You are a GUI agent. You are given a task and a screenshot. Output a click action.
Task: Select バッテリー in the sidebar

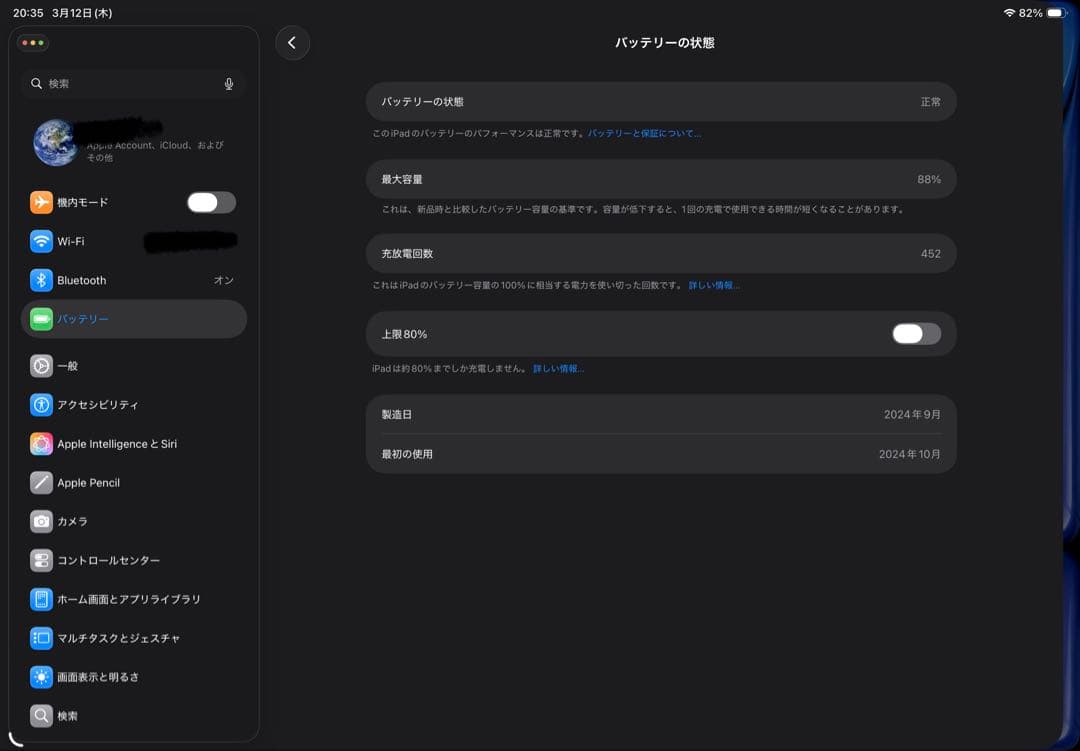point(134,319)
